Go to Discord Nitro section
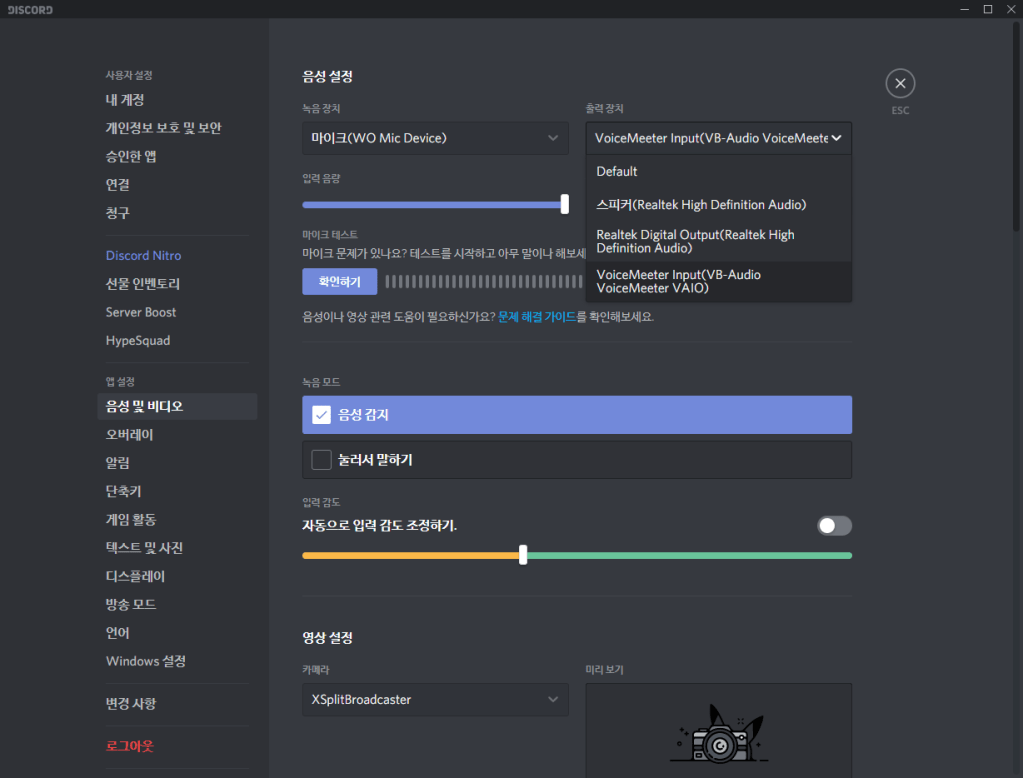Screen dimensions: 1023x778 (144, 256)
